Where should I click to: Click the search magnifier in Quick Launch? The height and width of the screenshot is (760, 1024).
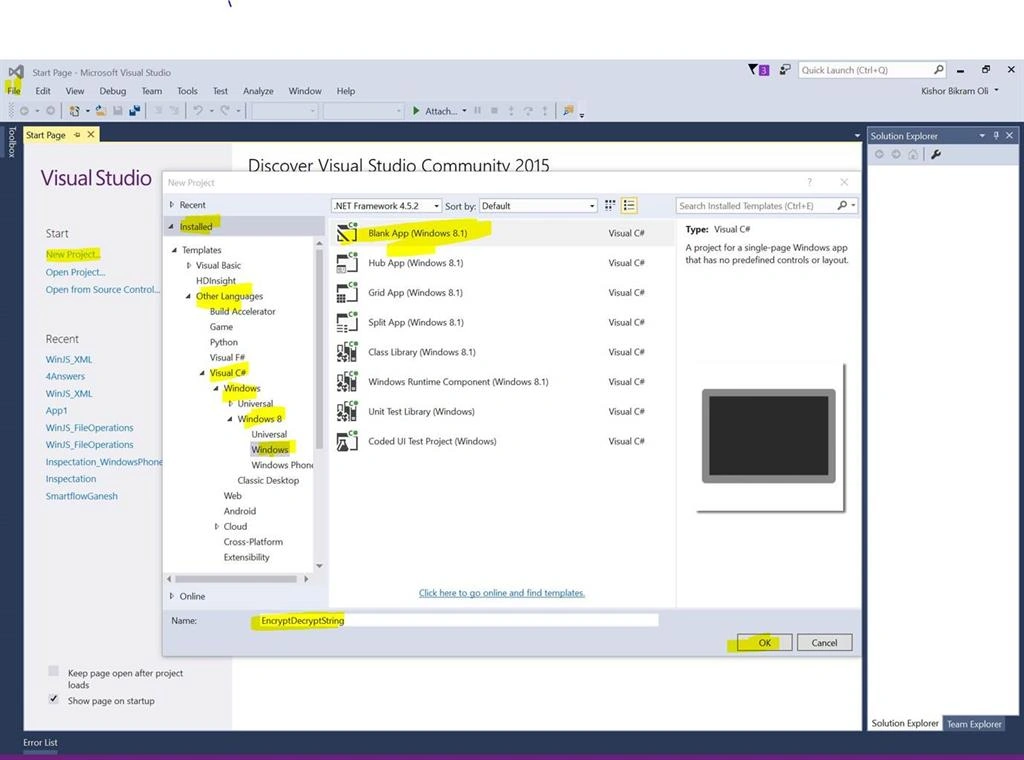click(x=938, y=69)
